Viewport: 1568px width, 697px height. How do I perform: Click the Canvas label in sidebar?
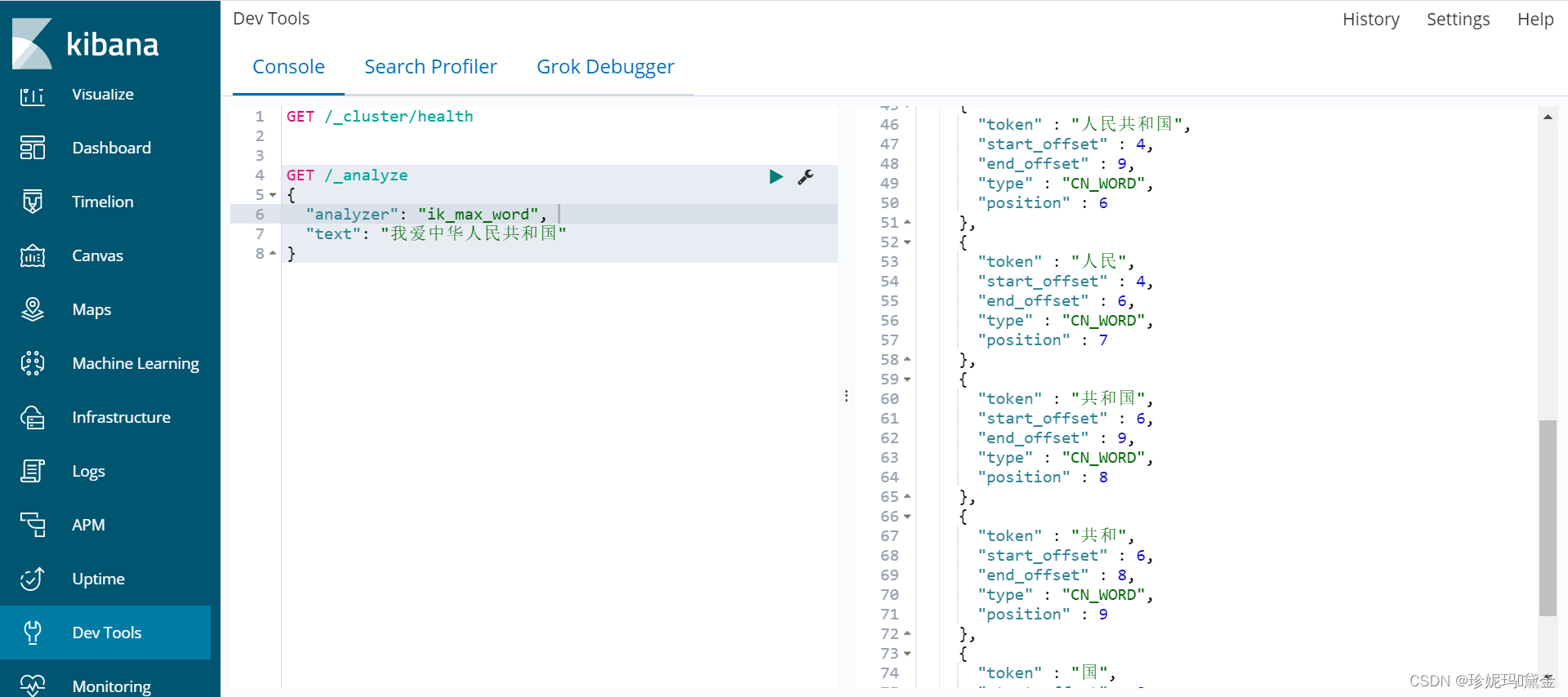click(98, 255)
